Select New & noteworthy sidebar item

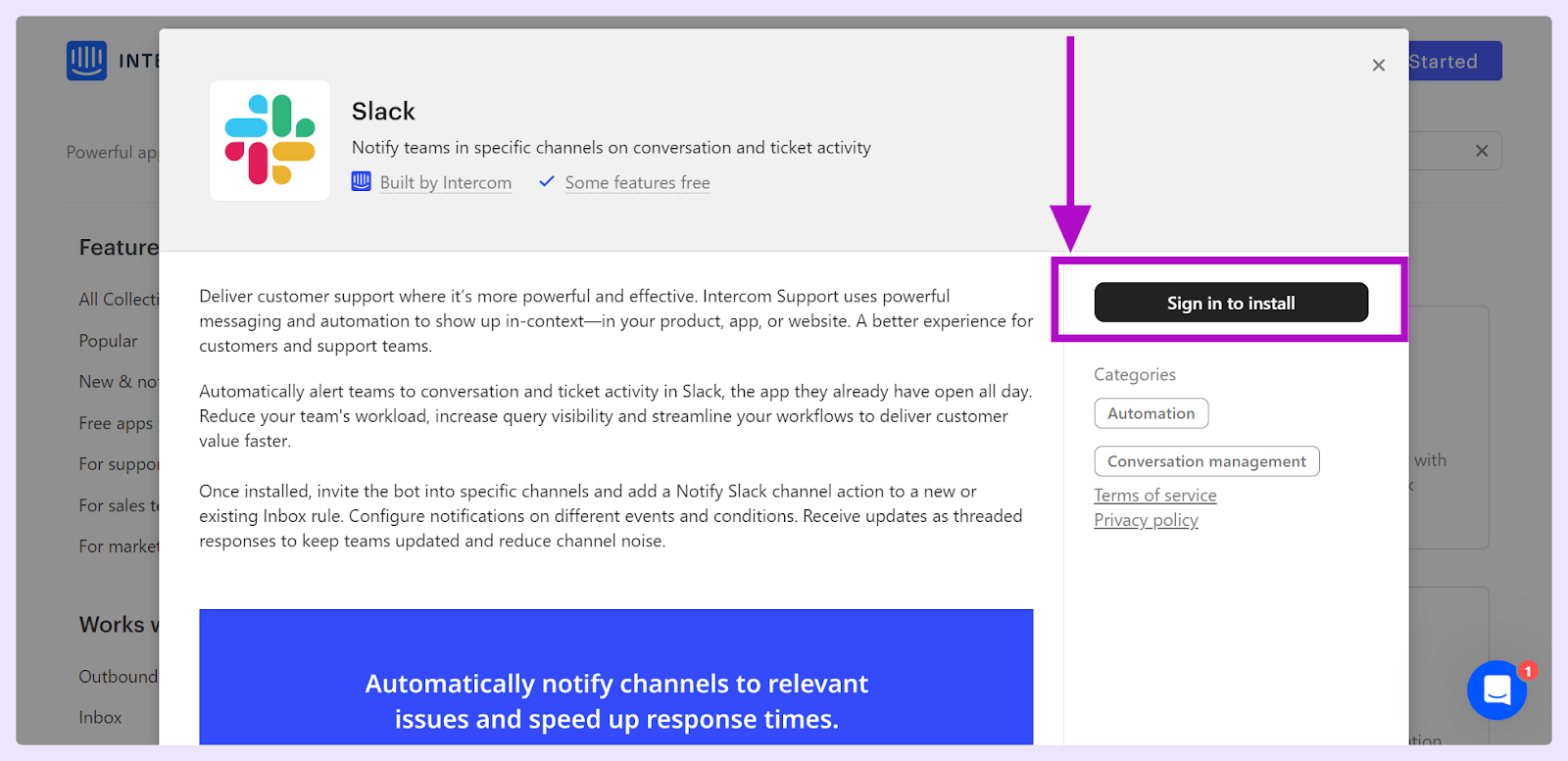[x=119, y=382]
